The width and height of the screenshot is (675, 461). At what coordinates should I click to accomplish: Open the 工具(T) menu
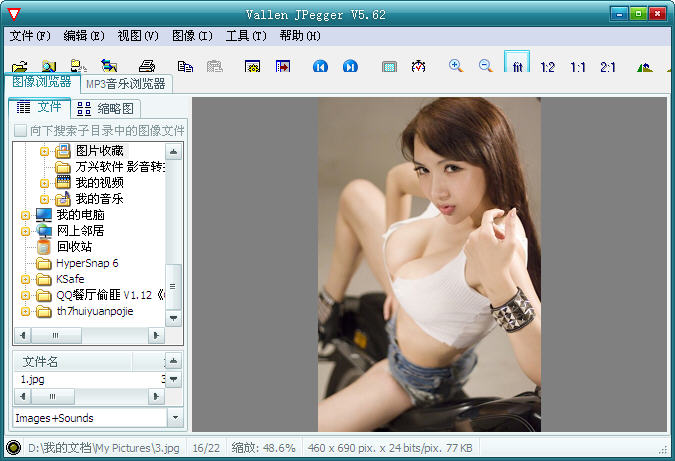246,36
